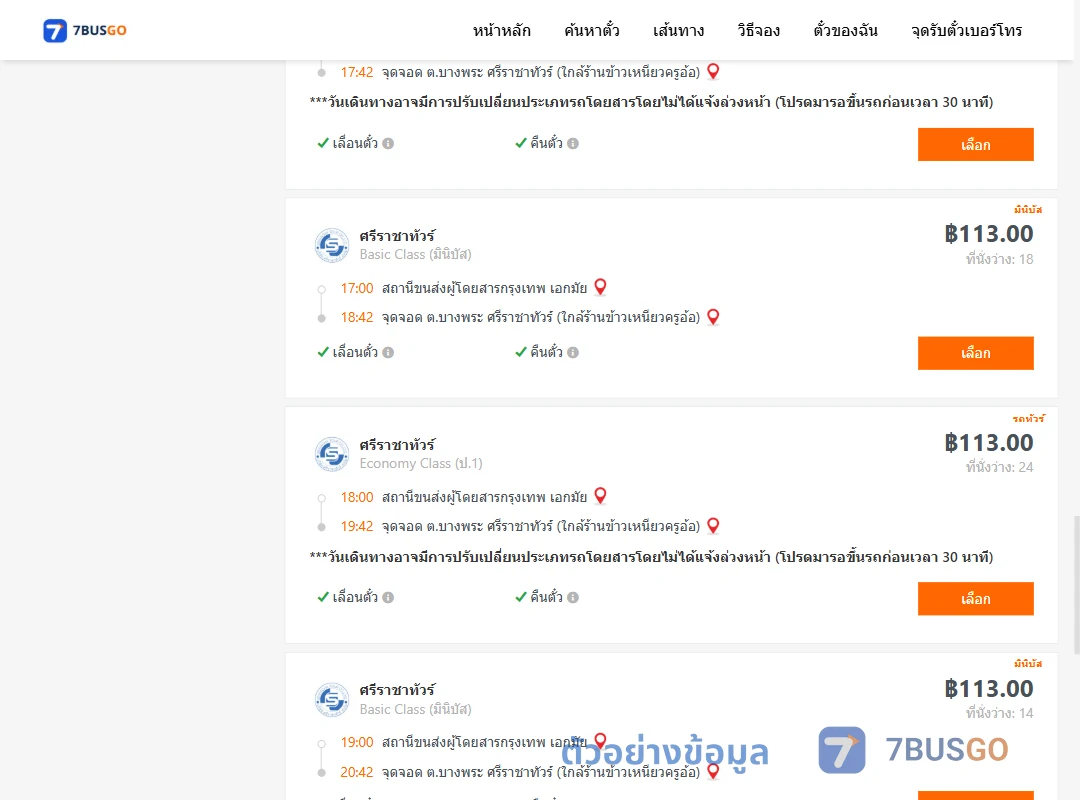Click departure time 17:00
This screenshot has height=800, width=1080.
[x=357, y=288]
